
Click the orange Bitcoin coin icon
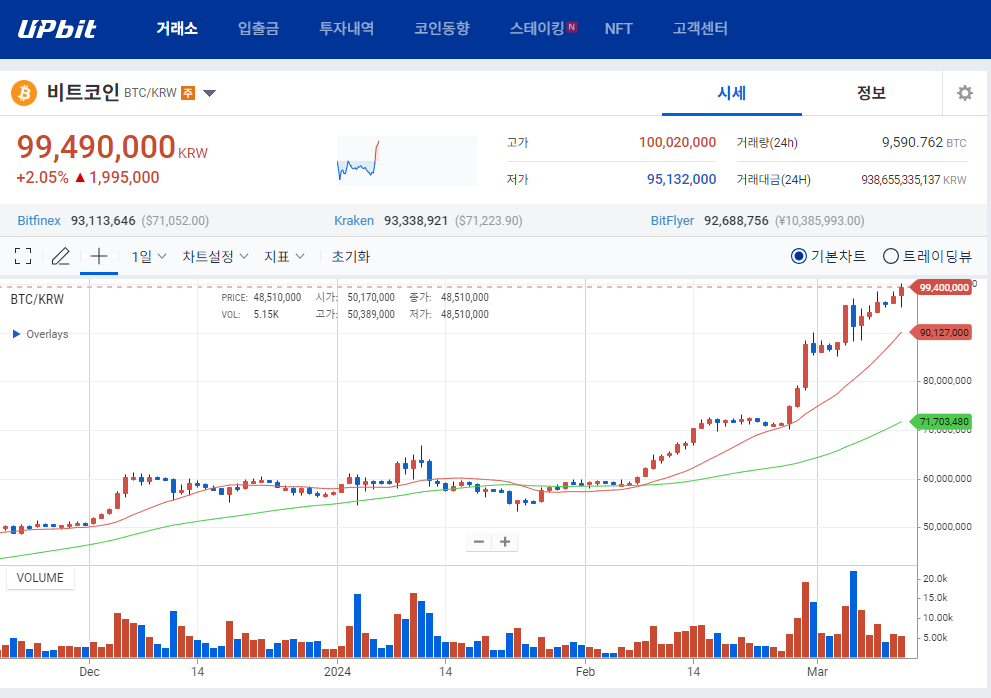tap(24, 93)
